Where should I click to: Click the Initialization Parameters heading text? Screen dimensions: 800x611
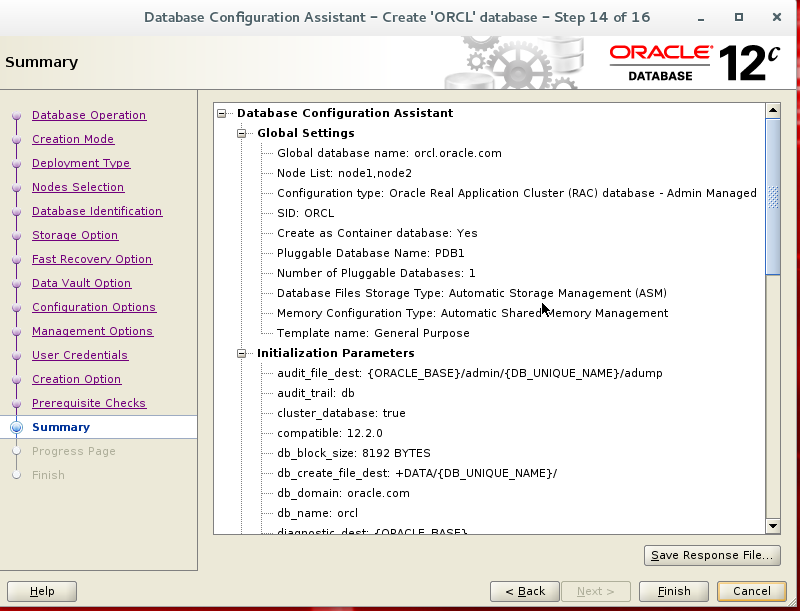(x=336, y=353)
